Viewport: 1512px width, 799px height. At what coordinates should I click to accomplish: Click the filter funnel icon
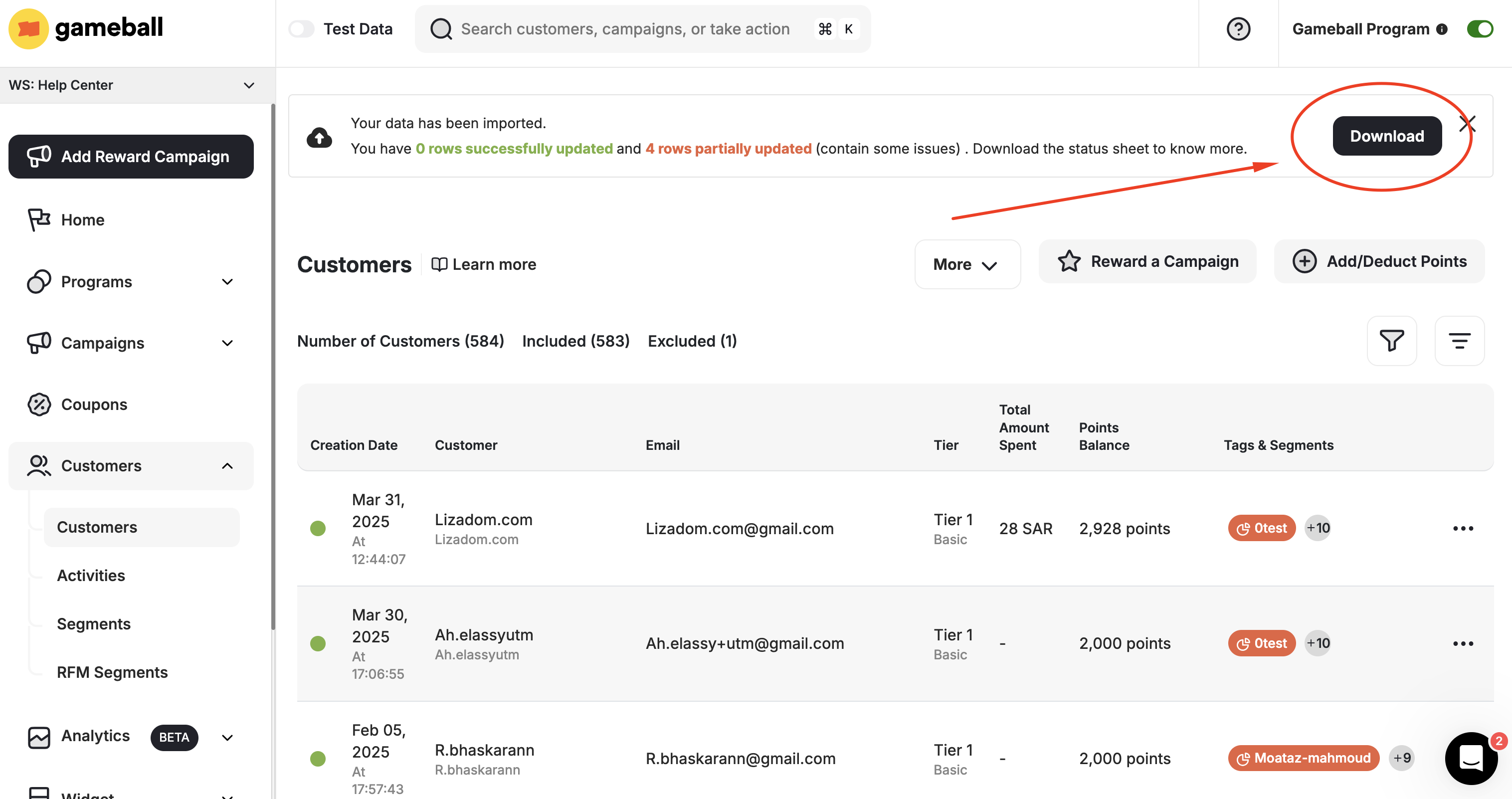1391,341
